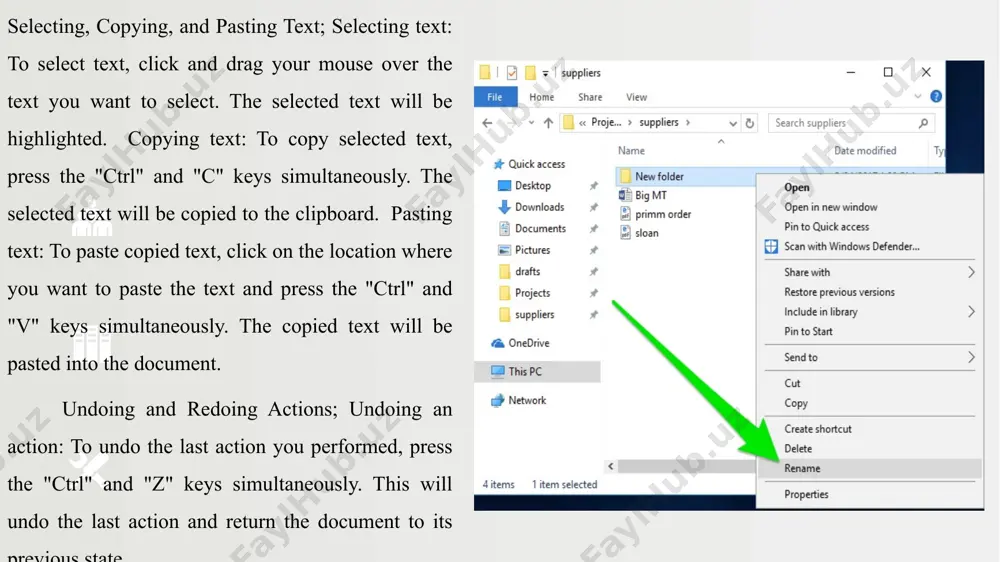The image size is (1000, 562).
Task: Choose Open in new window
Action: (830, 207)
